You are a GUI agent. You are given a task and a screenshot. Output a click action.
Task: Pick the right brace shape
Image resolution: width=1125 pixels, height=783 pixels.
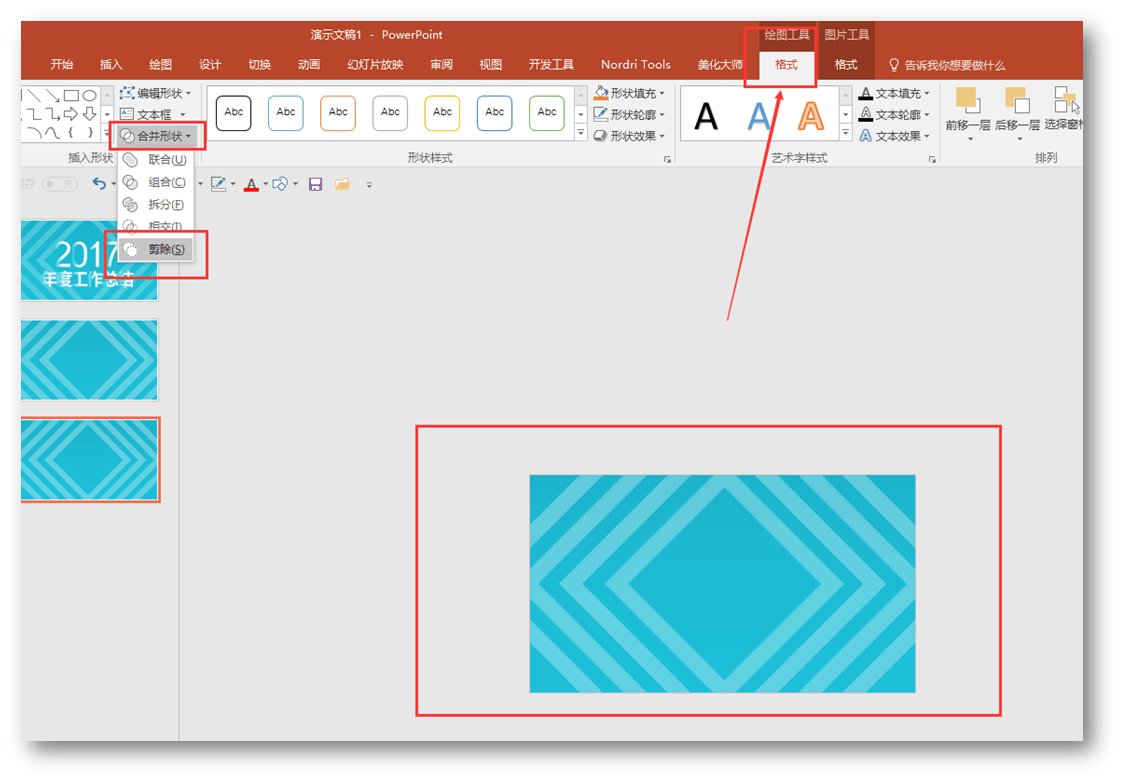(89, 132)
